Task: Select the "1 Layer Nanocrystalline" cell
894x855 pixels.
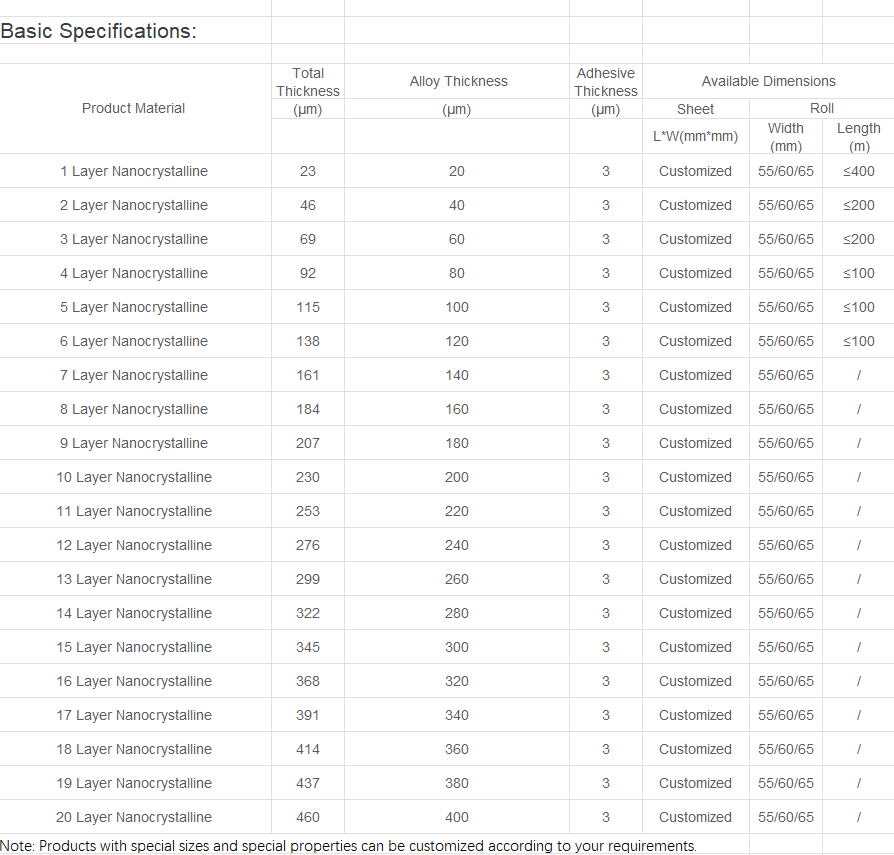Action: tap(134, 171)
